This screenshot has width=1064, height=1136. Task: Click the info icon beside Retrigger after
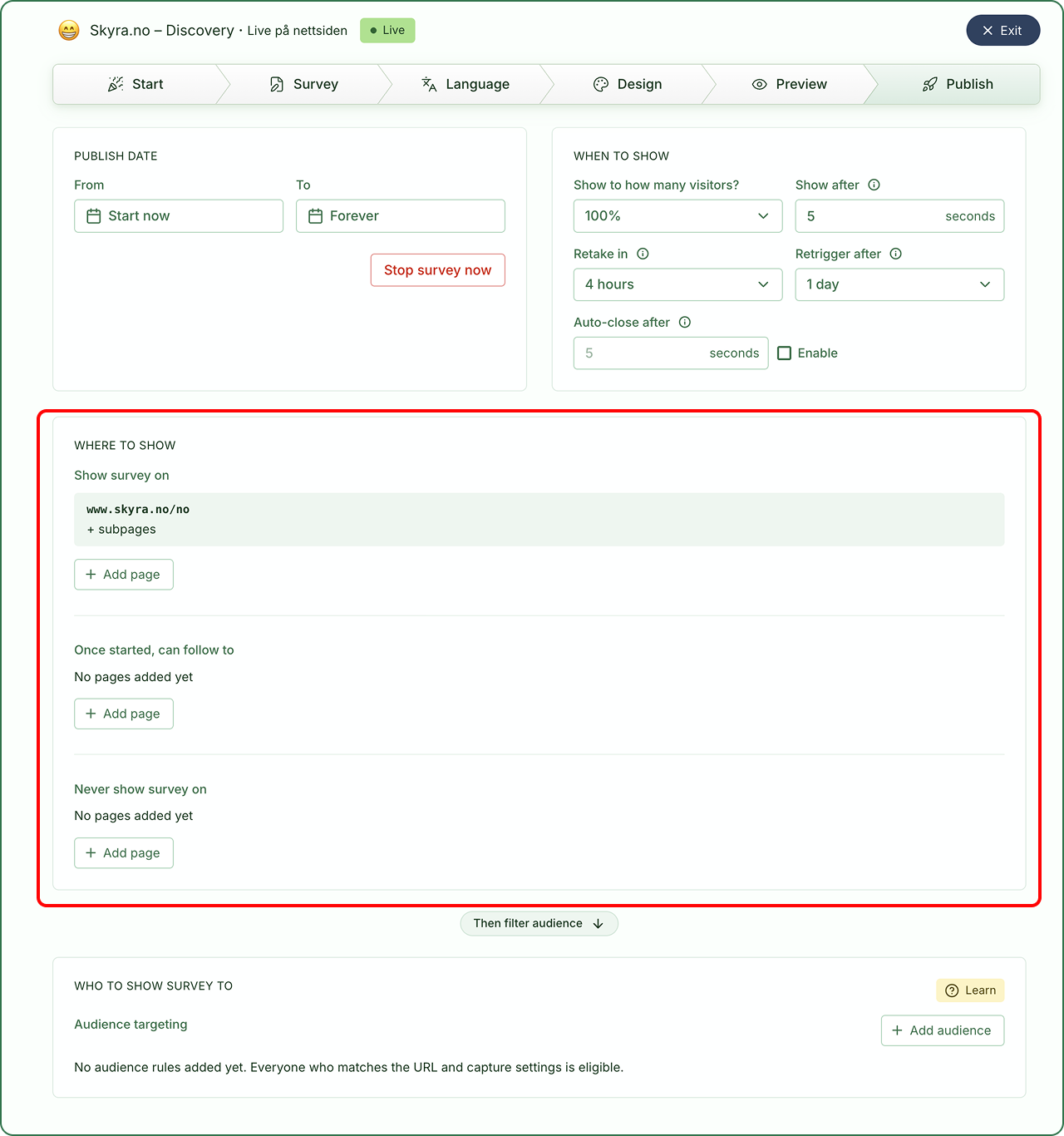click(x=895, y=254)
